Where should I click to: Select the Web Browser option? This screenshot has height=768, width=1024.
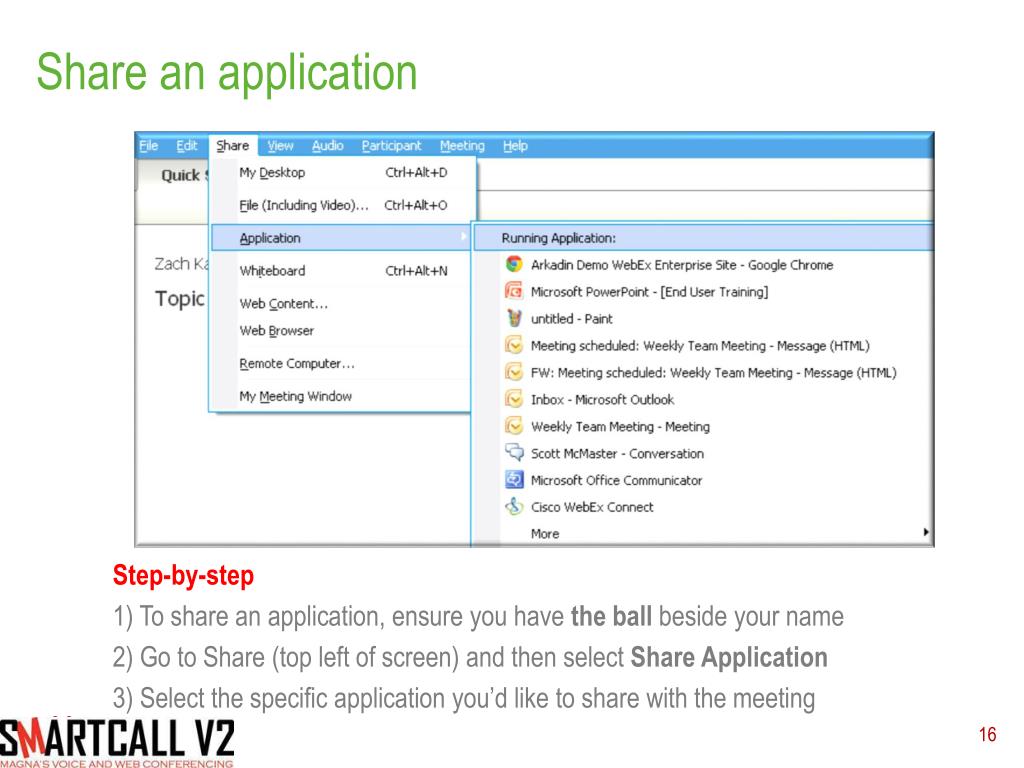pos(343,330)
